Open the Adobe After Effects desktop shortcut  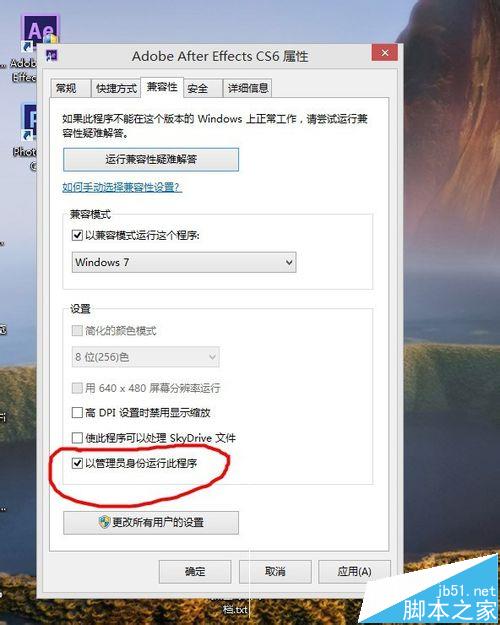[40, 33]
